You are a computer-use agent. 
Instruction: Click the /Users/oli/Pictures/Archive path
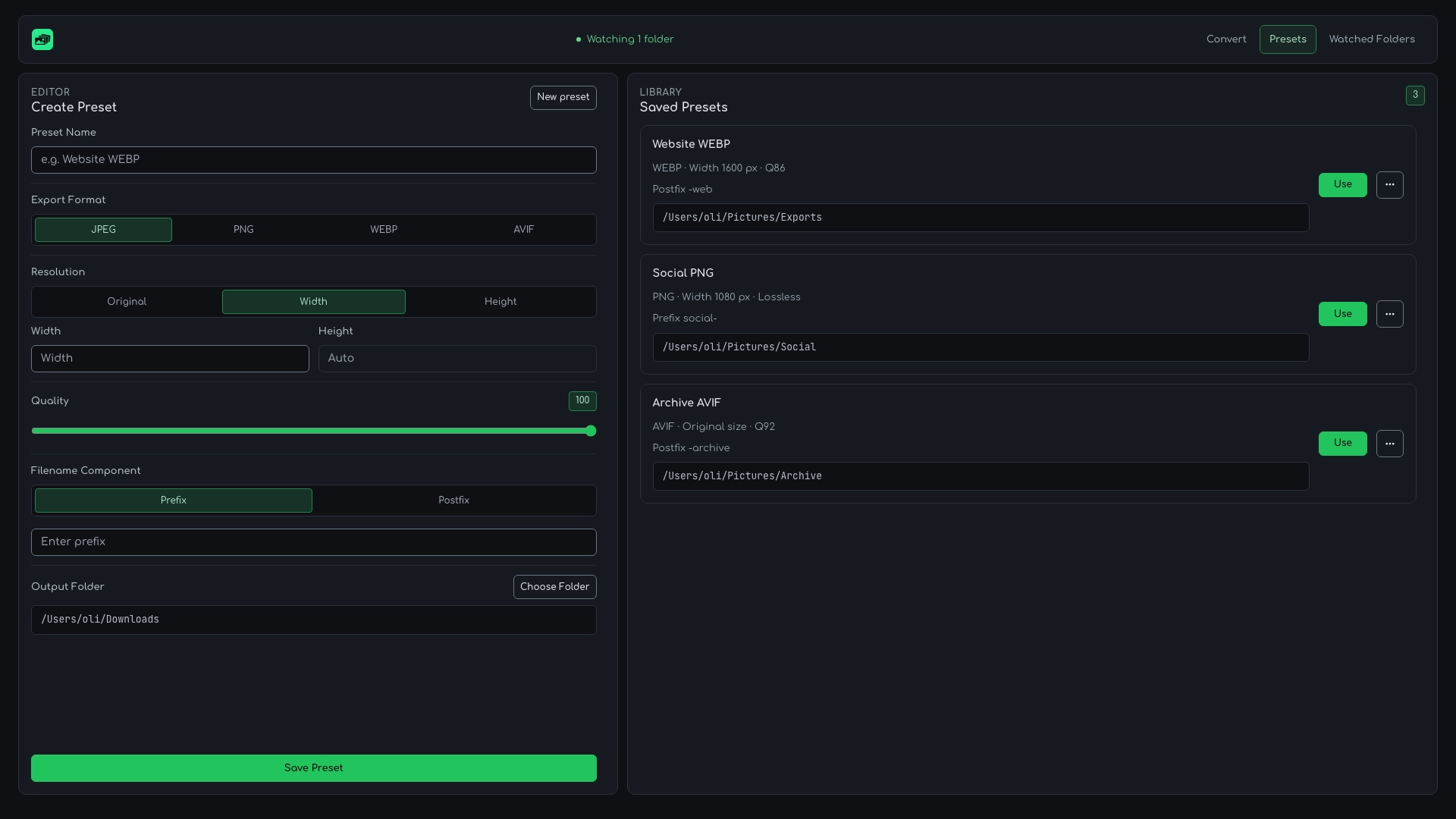click(x=981, y=476)
